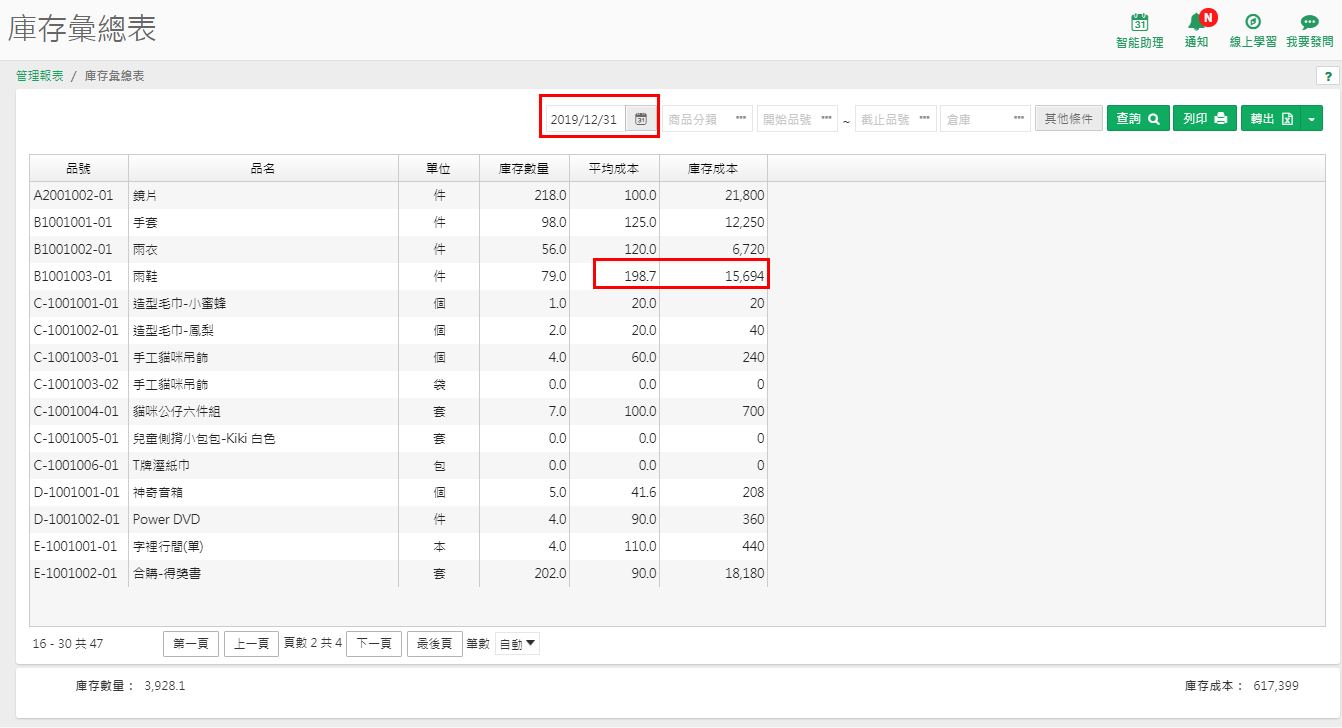Image resolution: width=1342 pixels, height=728 pixels.
Task: Click the 轉出 export button
Action: tap(1270, 118)
